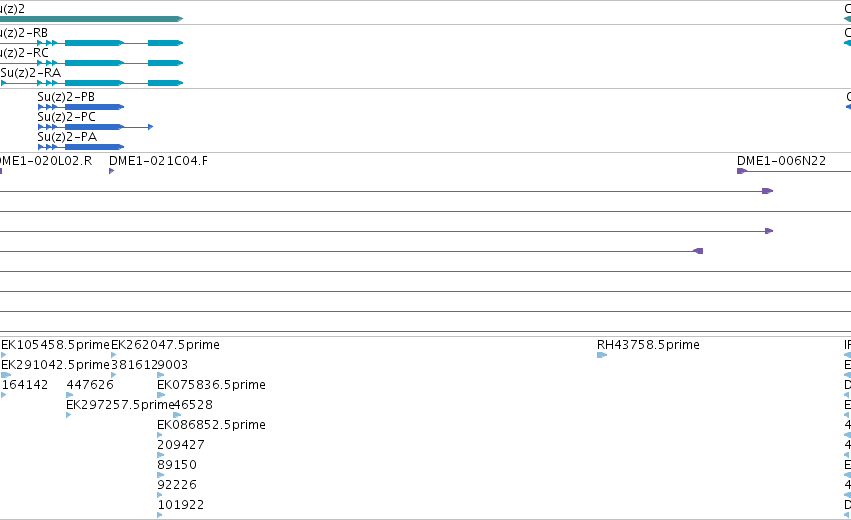This screenshot has width=851, height=520.
Task: Click the Su(z)2-RC transcript label
Action: point(24,53)
